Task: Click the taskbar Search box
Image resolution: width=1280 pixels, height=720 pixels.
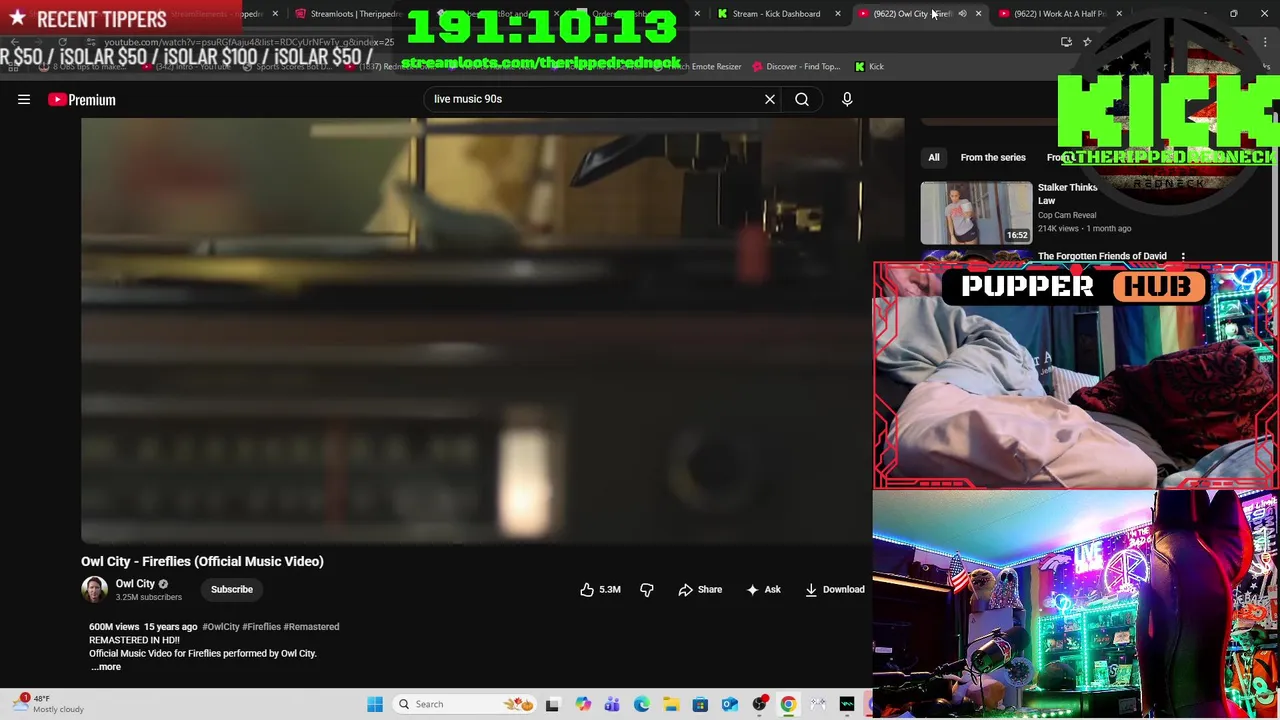Action: (x=465, y=704)
